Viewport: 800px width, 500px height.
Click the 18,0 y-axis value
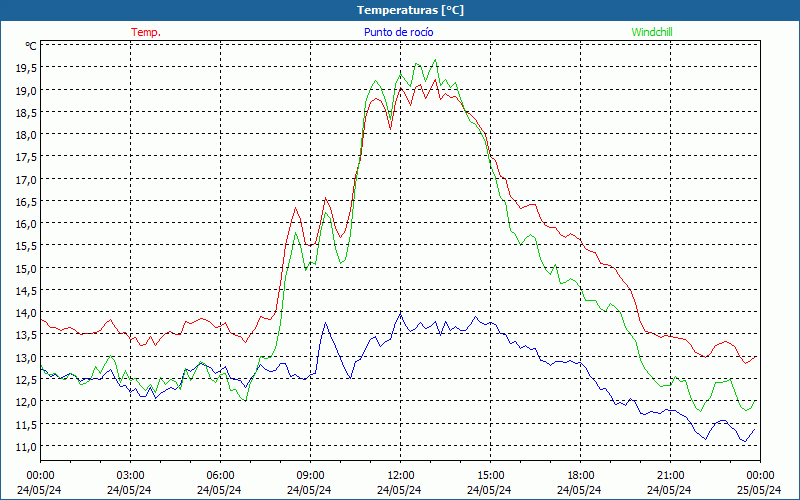coord(26,135)
